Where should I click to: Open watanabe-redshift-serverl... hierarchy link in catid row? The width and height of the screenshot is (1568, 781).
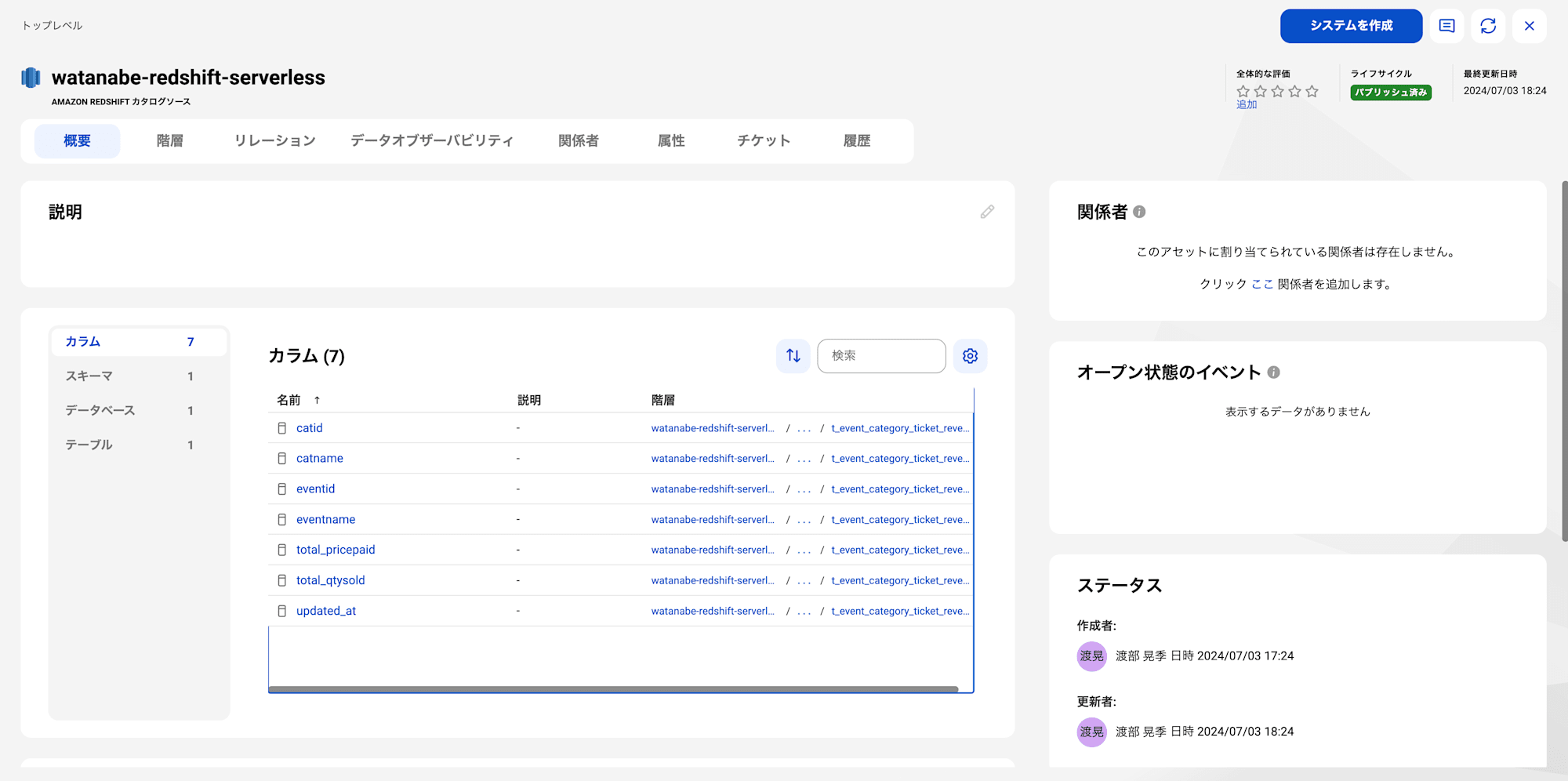713,428
